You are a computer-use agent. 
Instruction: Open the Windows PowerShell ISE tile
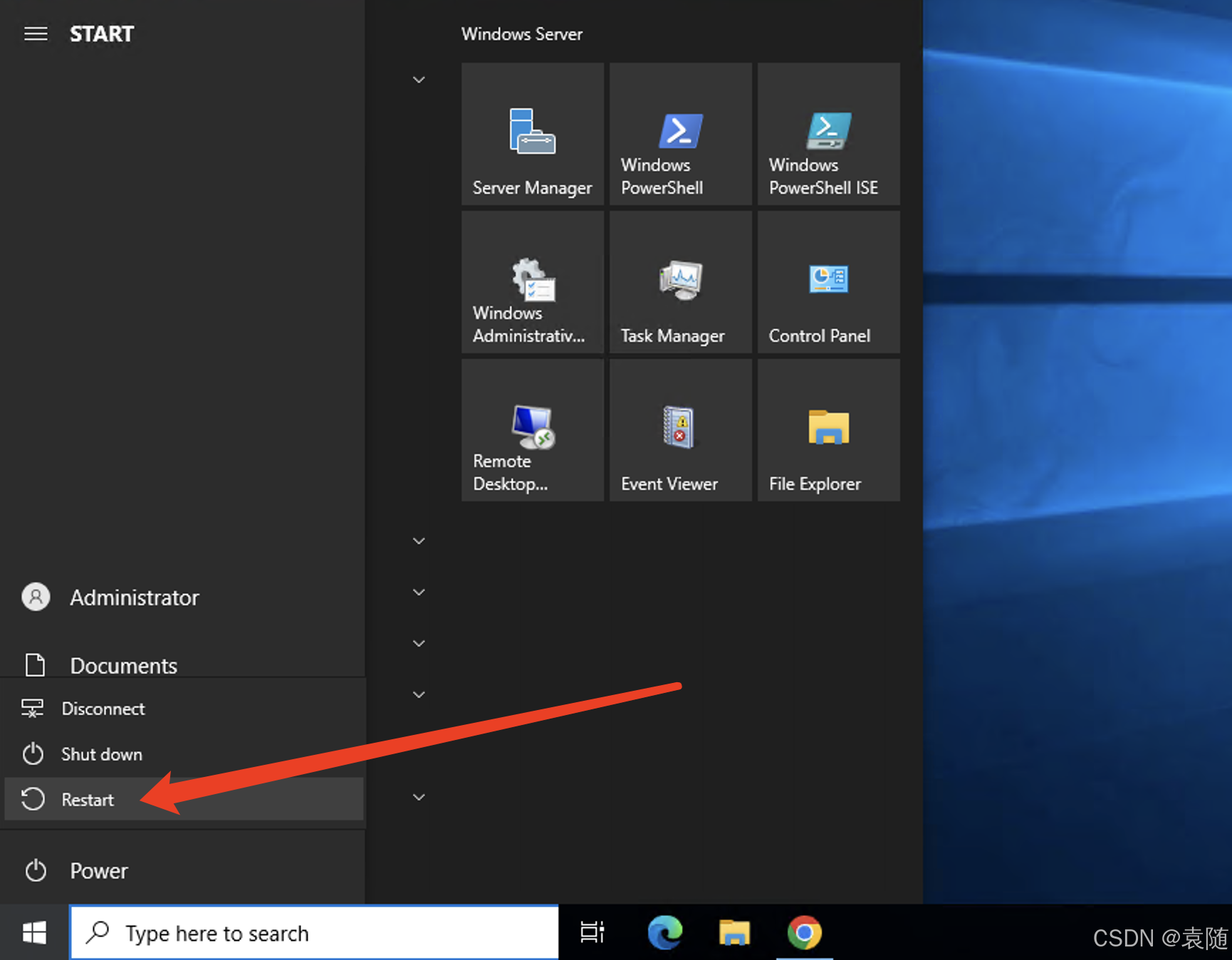click(x=829, y=134)
